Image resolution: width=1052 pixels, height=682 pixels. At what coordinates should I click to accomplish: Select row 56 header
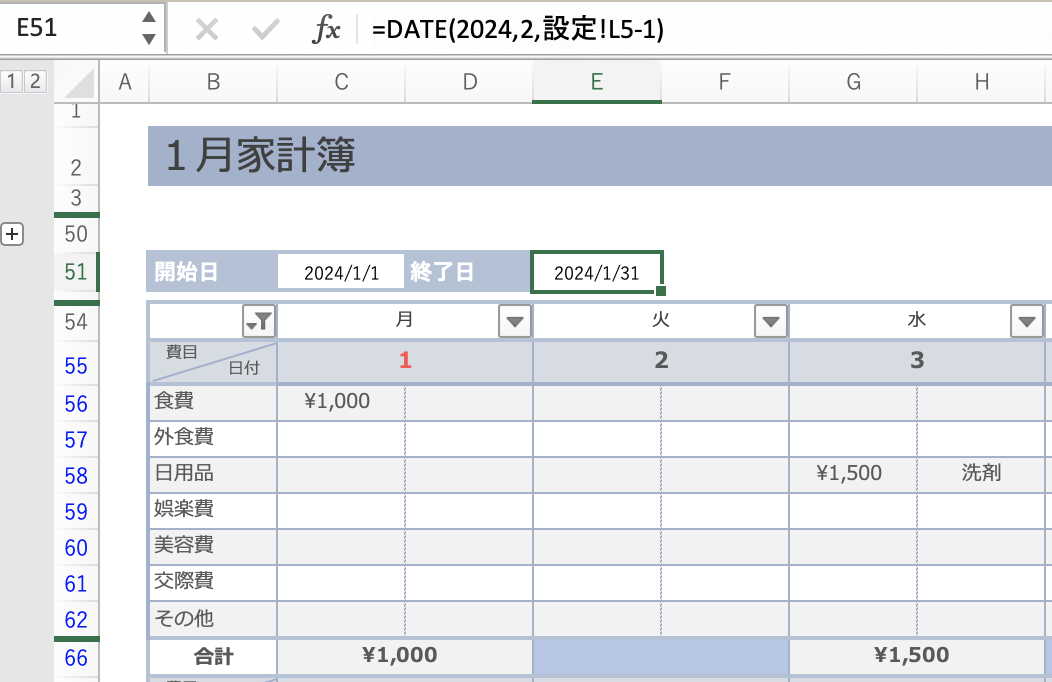coord(76,404)
